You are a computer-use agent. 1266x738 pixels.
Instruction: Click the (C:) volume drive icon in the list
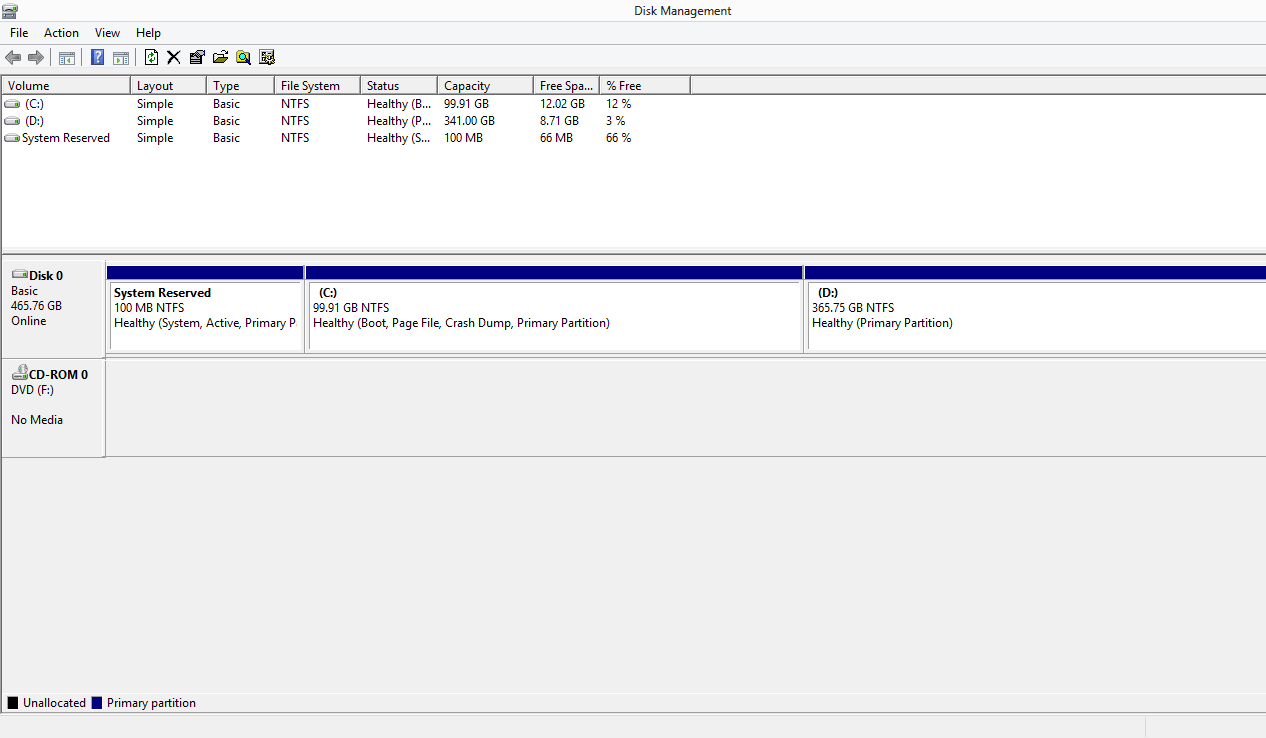click(12, 104)
